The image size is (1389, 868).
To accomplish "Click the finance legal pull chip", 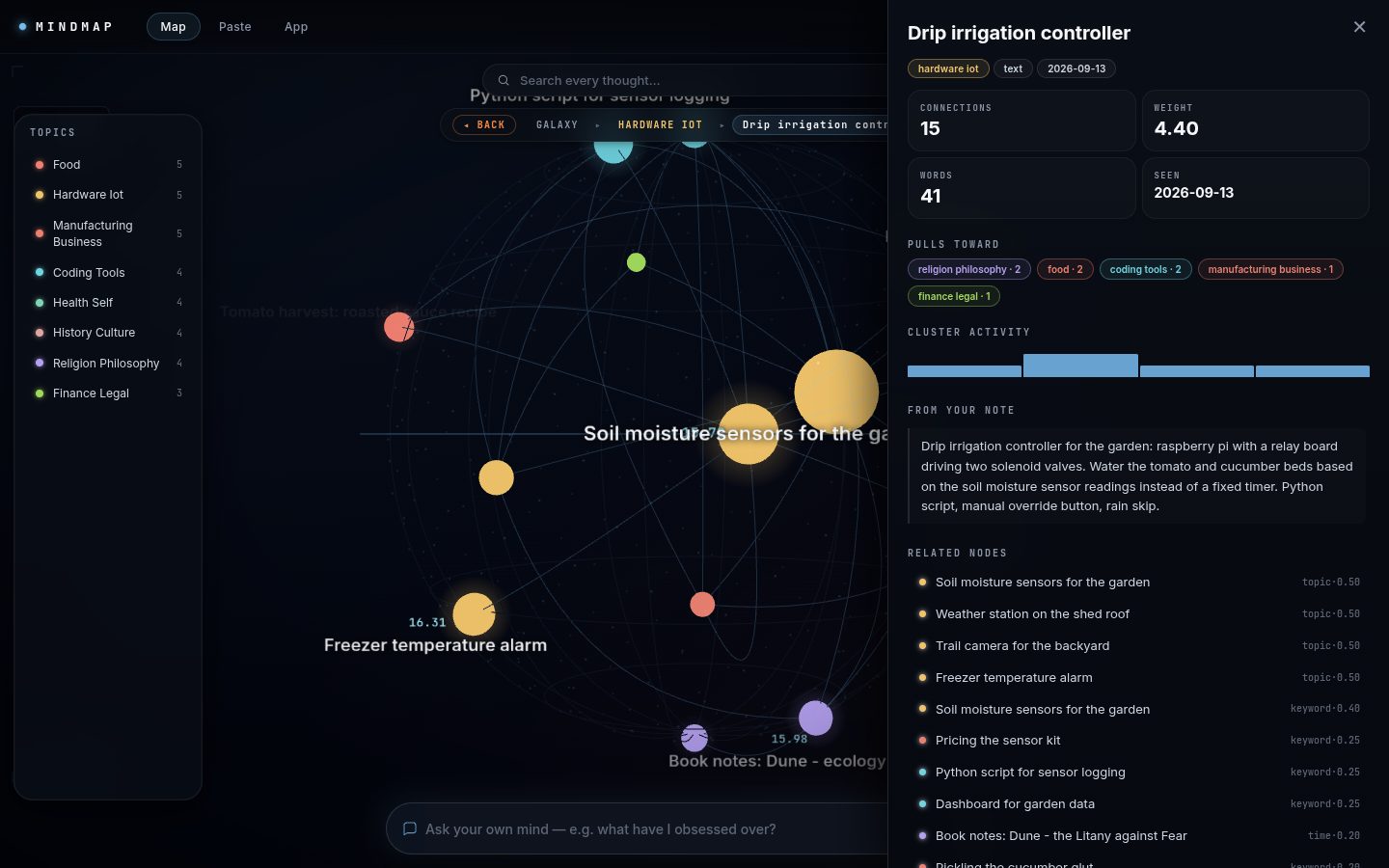I will coord(954,296).
